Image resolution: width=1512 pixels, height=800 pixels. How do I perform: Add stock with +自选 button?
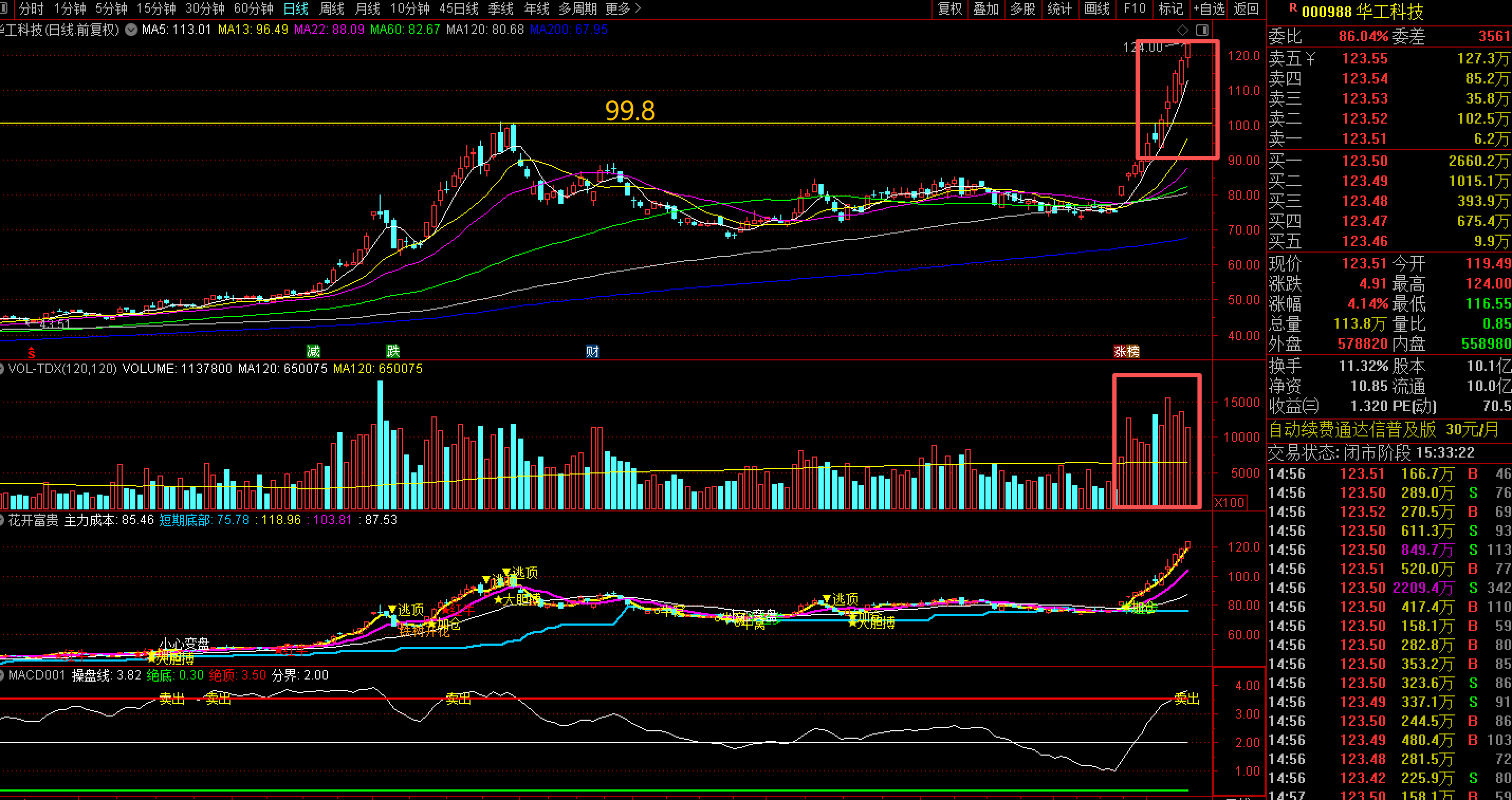tap(1209, 9)
